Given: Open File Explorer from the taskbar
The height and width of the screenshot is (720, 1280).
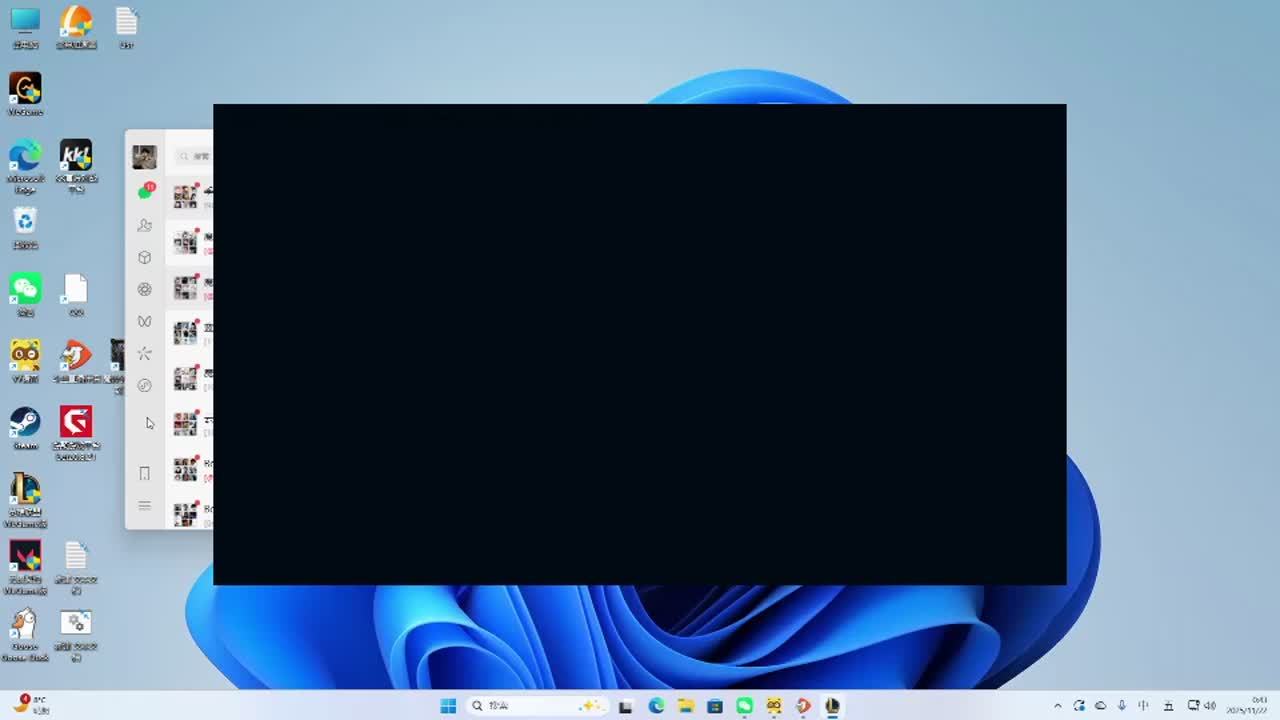Looking at the screenshot, I should [x=685, y=706].
